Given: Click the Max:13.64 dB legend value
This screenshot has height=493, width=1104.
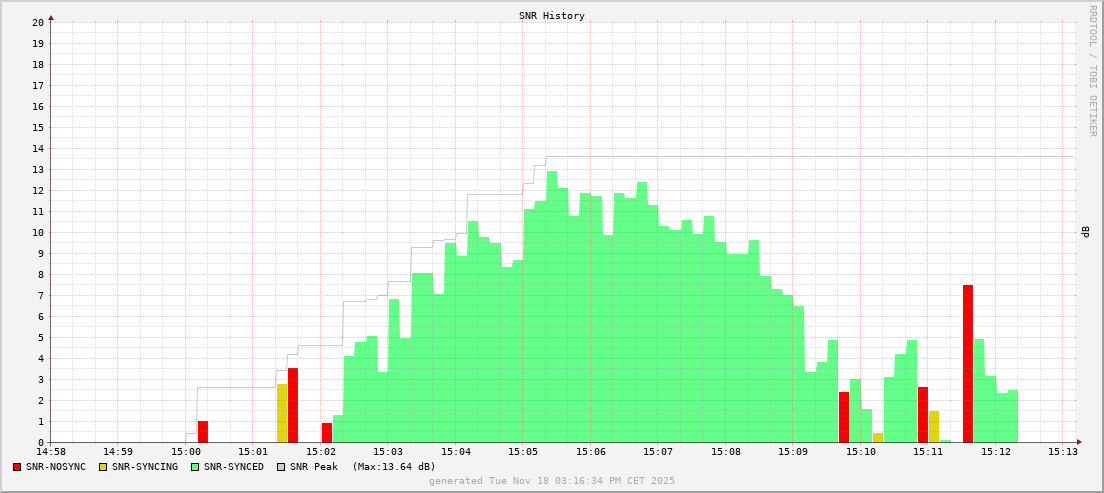Looking at the screenshot, I should click(394, 467).
